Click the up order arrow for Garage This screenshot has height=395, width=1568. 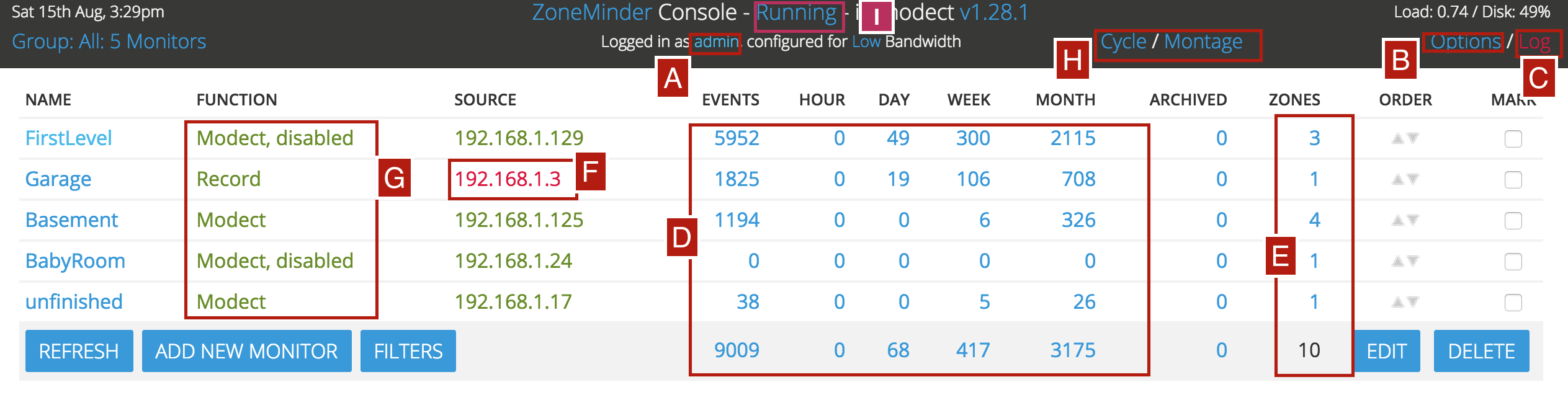click(x=1398, y=179)
